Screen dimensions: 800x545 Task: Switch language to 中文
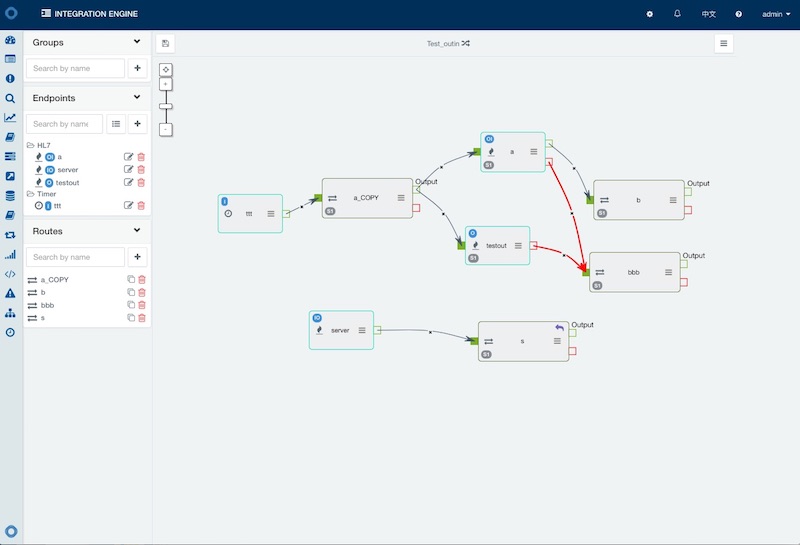708,14
